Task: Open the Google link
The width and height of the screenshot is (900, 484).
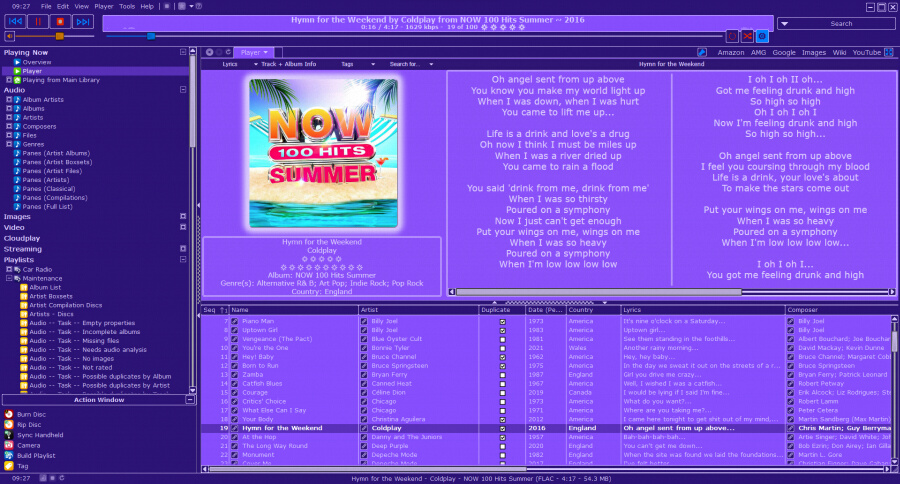Action: (x=783, y=52)
